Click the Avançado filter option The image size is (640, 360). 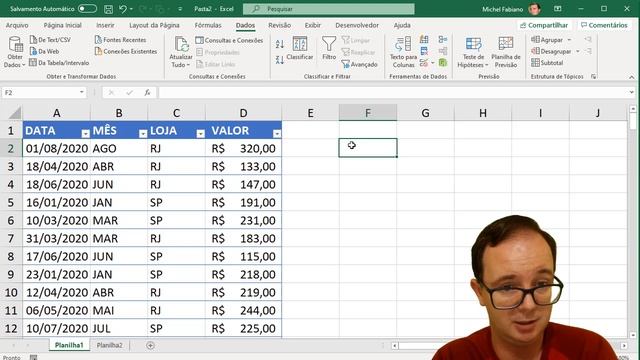click(360, 64)
